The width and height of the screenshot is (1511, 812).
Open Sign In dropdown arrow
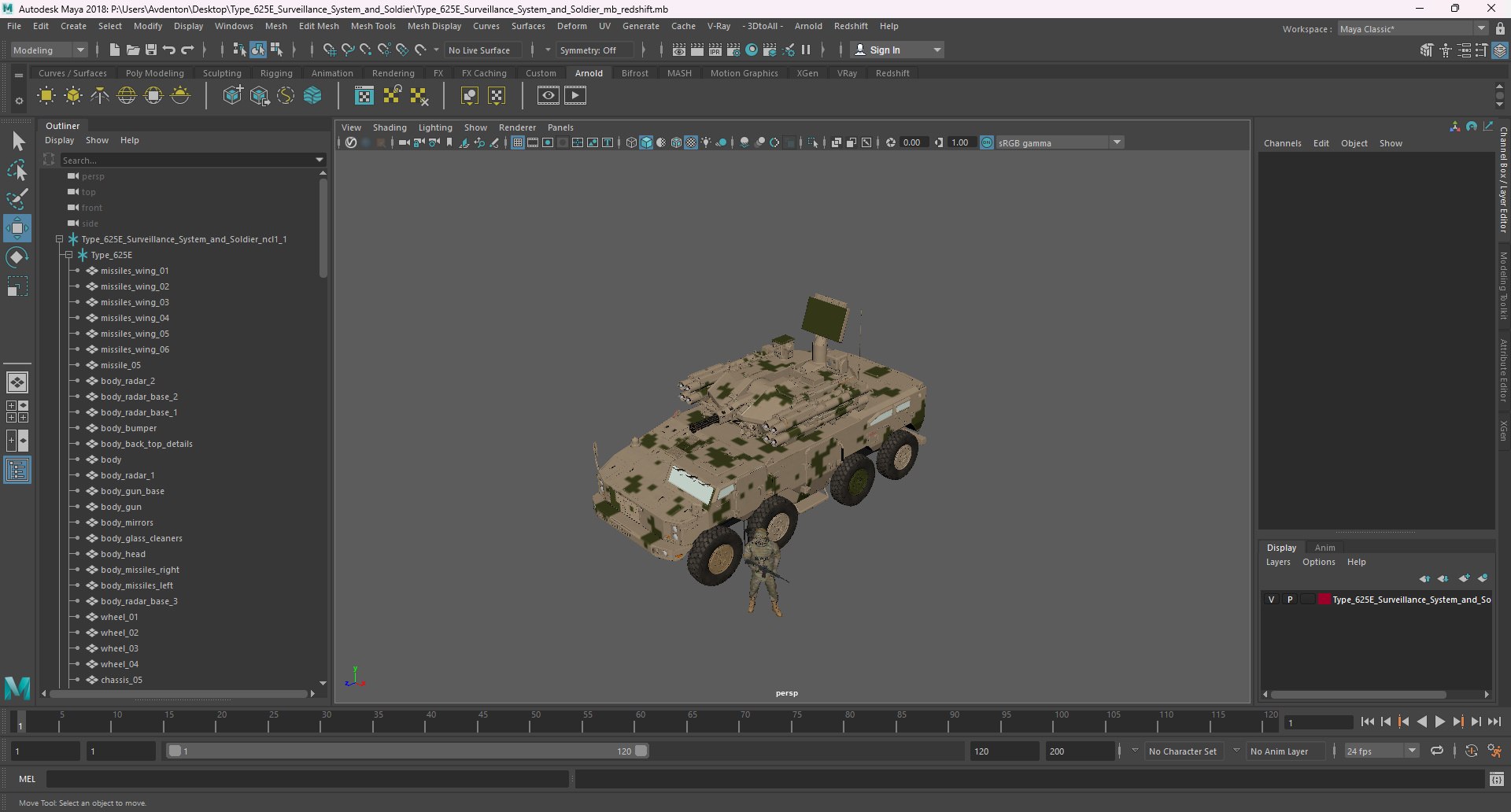click(x=937, y=50)
